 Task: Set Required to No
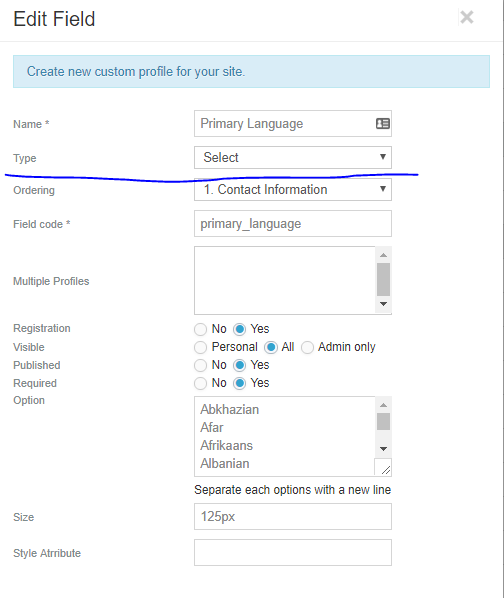201,383
